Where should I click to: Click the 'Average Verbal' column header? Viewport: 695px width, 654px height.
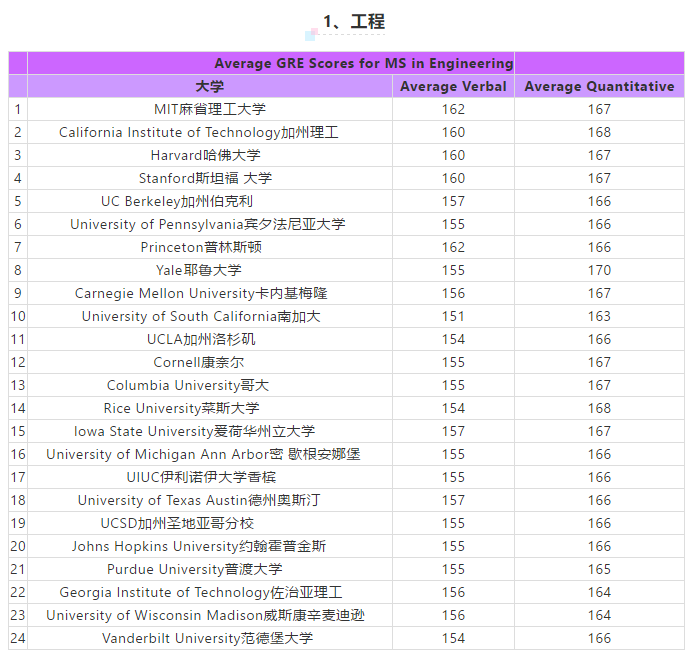453,86
